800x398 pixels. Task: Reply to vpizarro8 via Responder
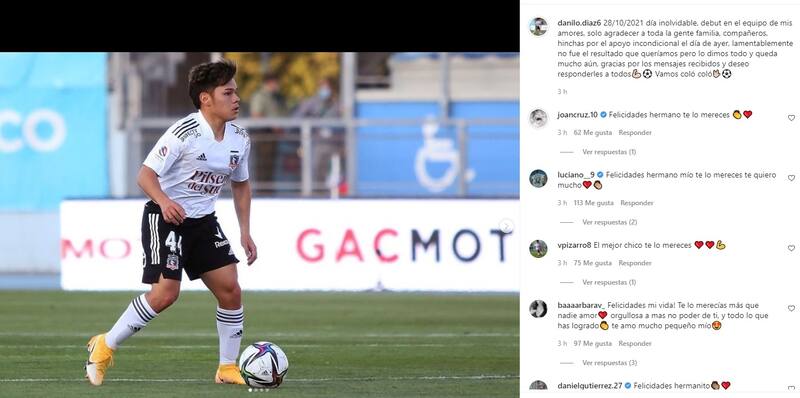(x=635, y=263)
